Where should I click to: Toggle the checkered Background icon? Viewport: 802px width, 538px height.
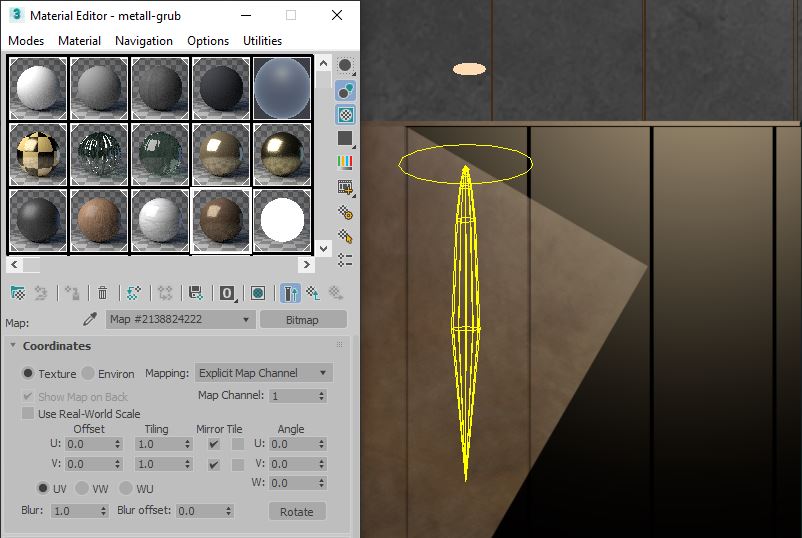click(x=345, y=115)
